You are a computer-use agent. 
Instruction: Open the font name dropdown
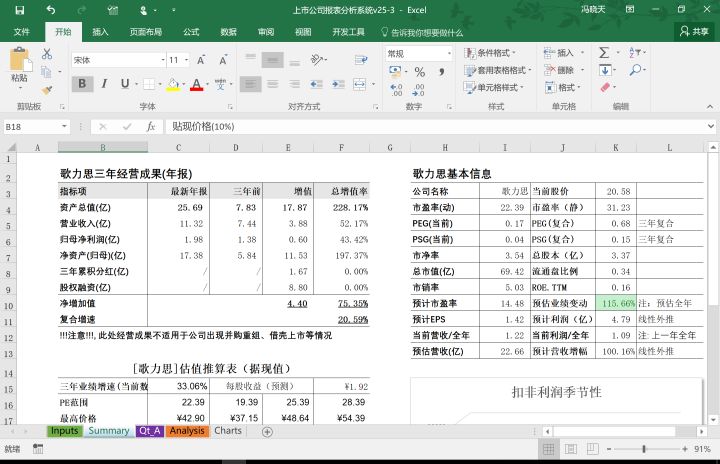[x=163, y=60]
